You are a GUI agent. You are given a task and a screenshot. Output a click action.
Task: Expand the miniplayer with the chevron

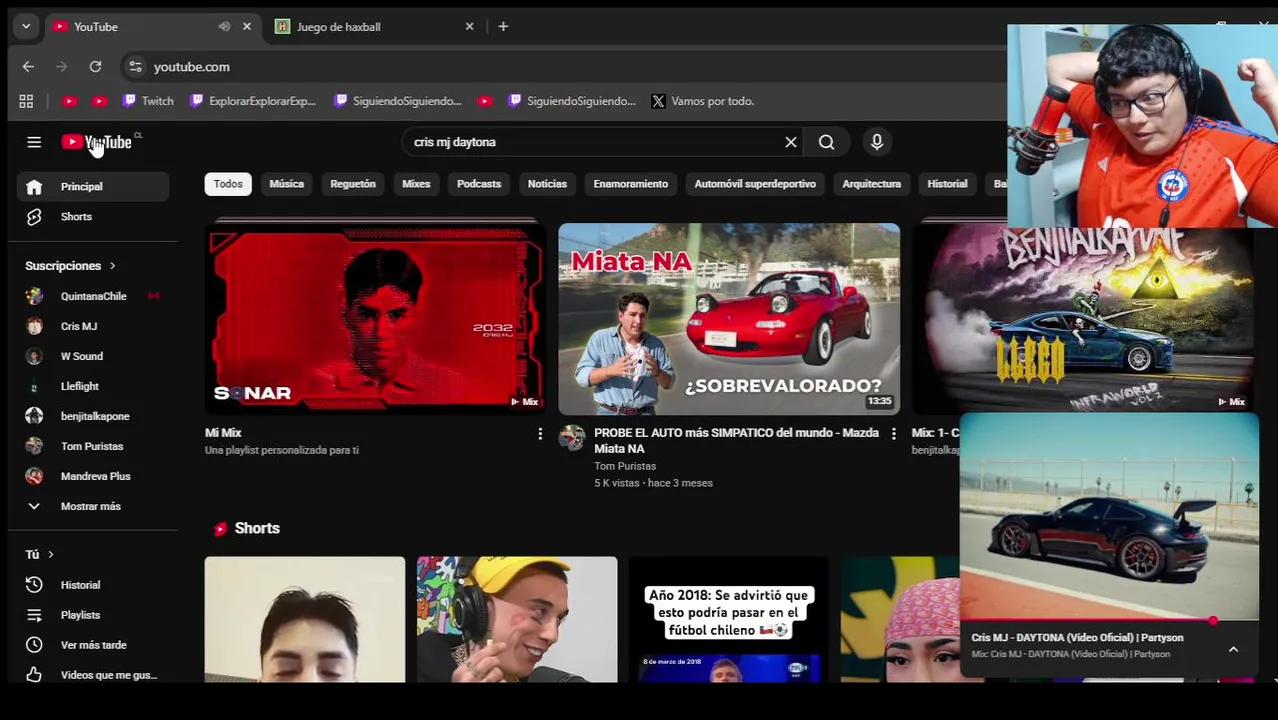point(1233,649)
